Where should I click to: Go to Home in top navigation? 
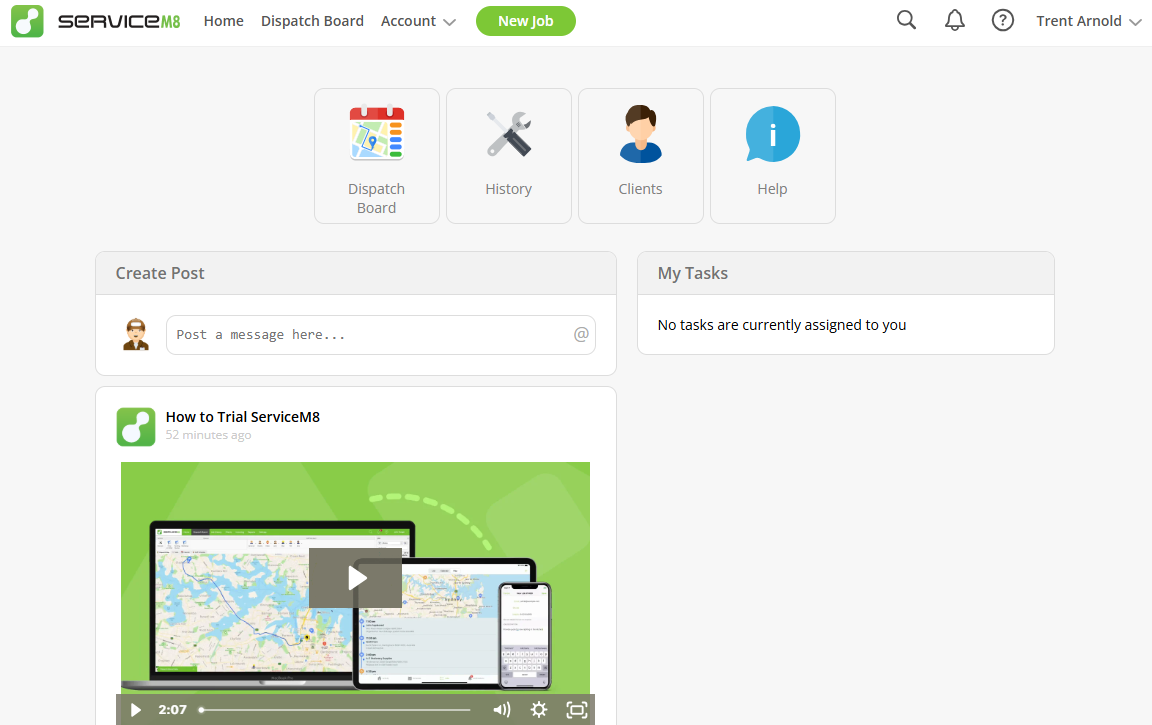click(223, 21)
